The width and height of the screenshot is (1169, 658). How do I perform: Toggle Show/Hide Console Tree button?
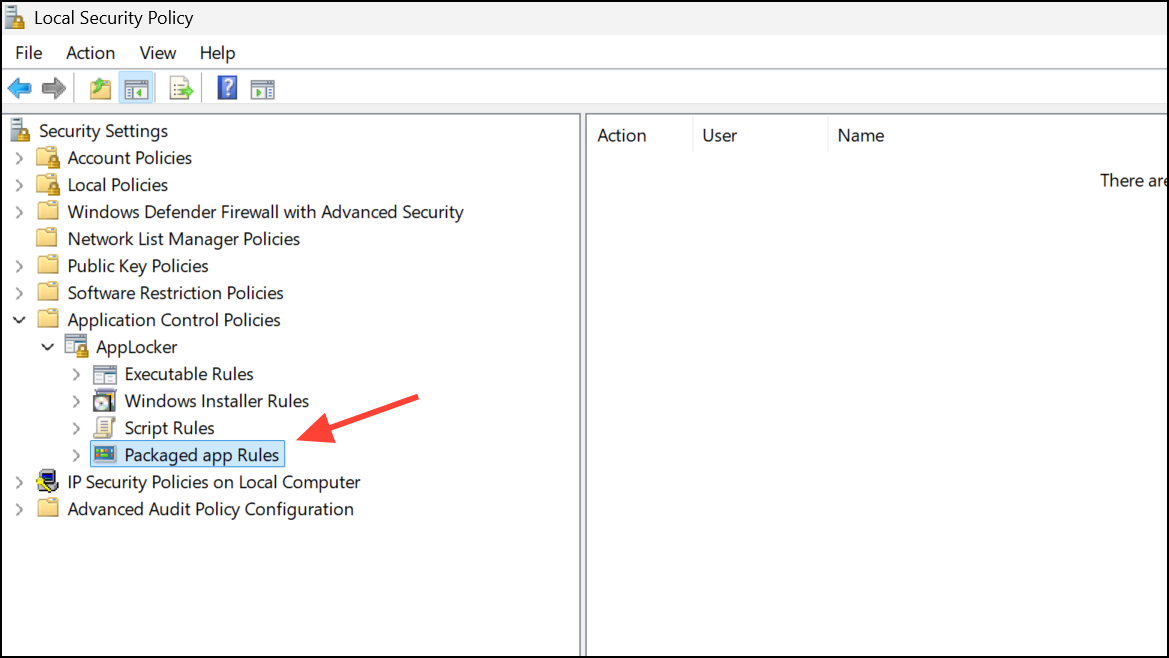[x=135, y=89]
